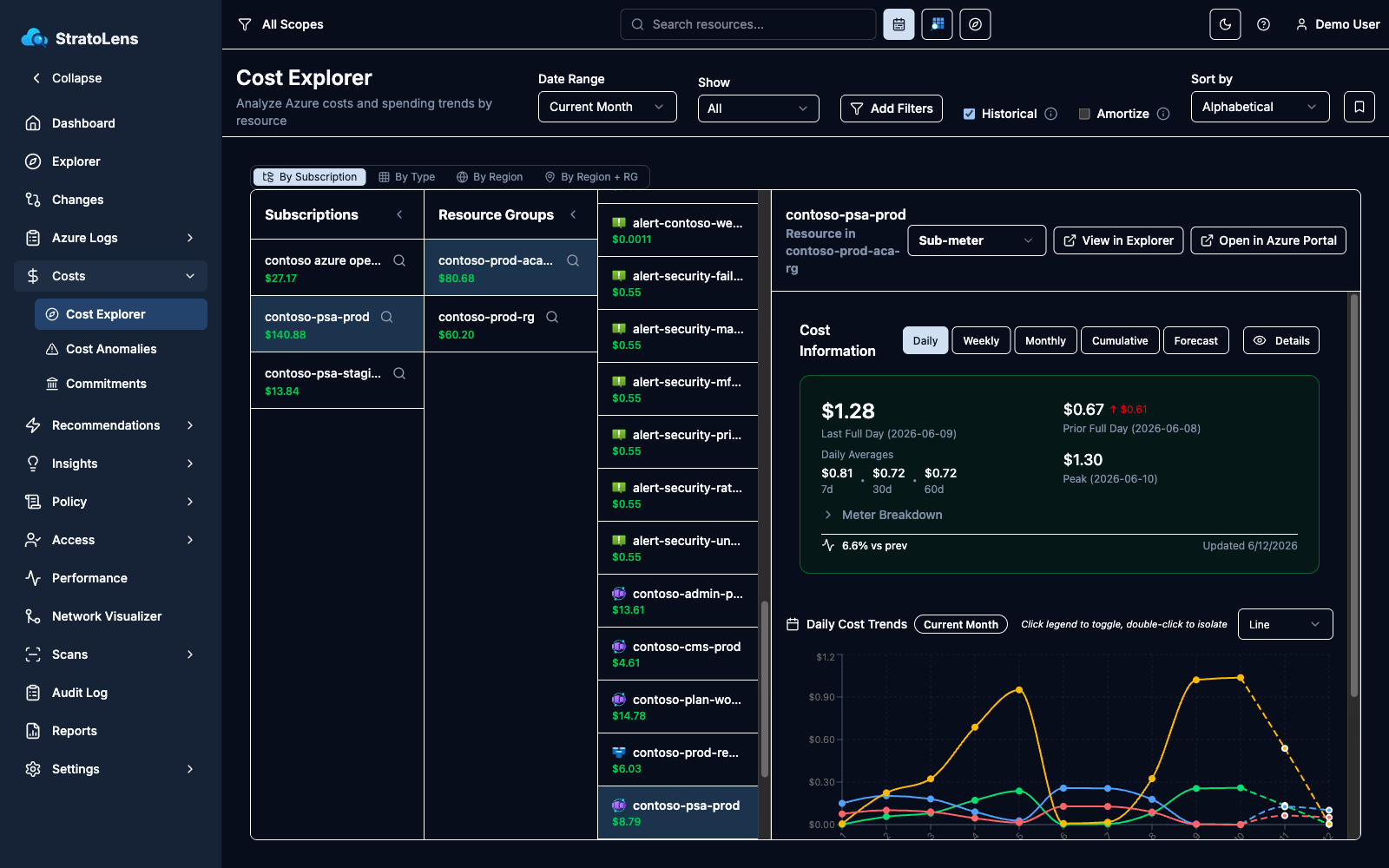Click Open in Azure Portal button
This screenshot has height=868, width=1389.
click(1268, 240)
